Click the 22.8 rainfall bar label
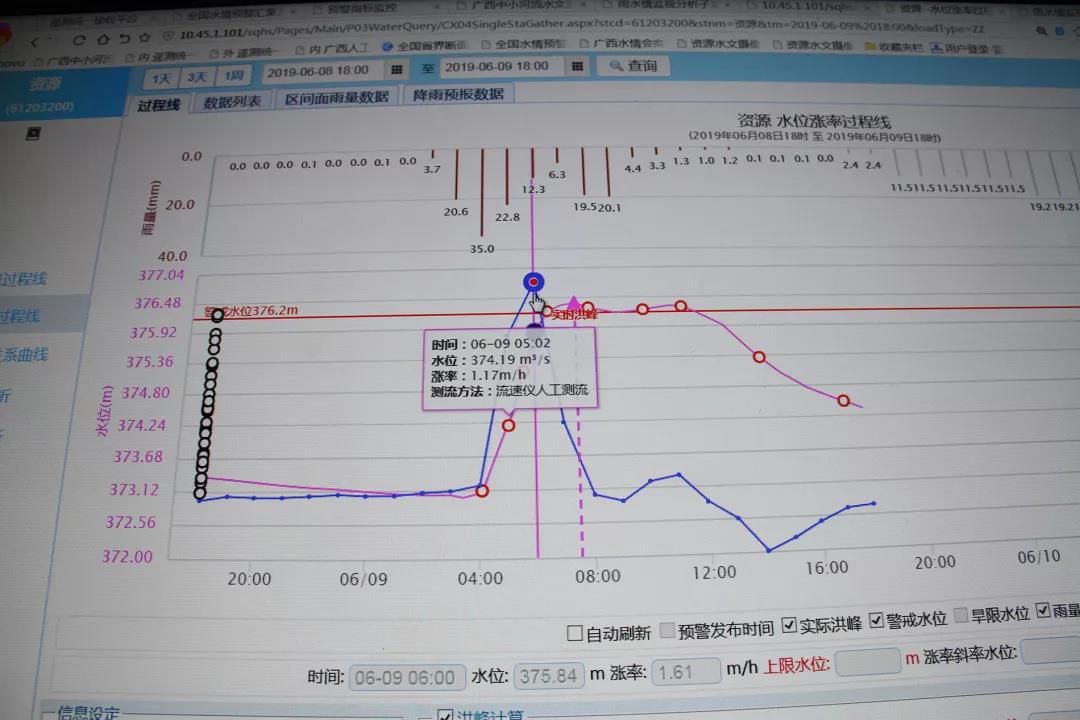The width and height of the screenshot is (1080, 720). pyautogui.click(x=508, y=217)
